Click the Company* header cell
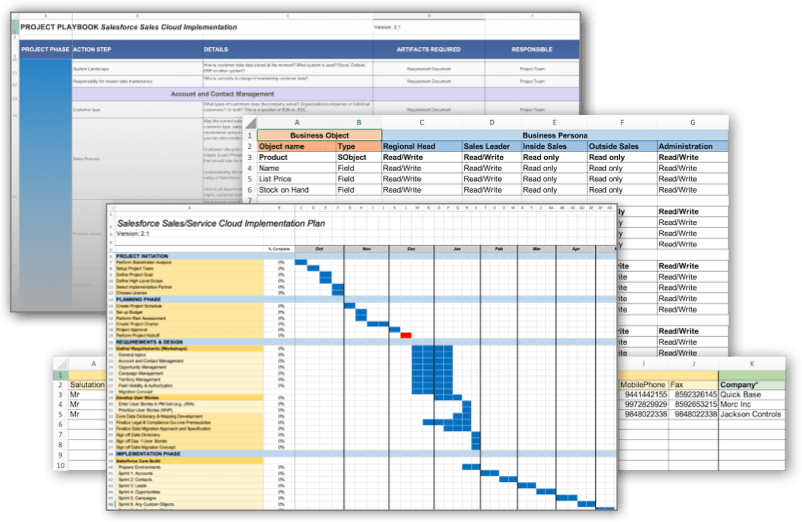Screen dimensions: 802x522 752,385
